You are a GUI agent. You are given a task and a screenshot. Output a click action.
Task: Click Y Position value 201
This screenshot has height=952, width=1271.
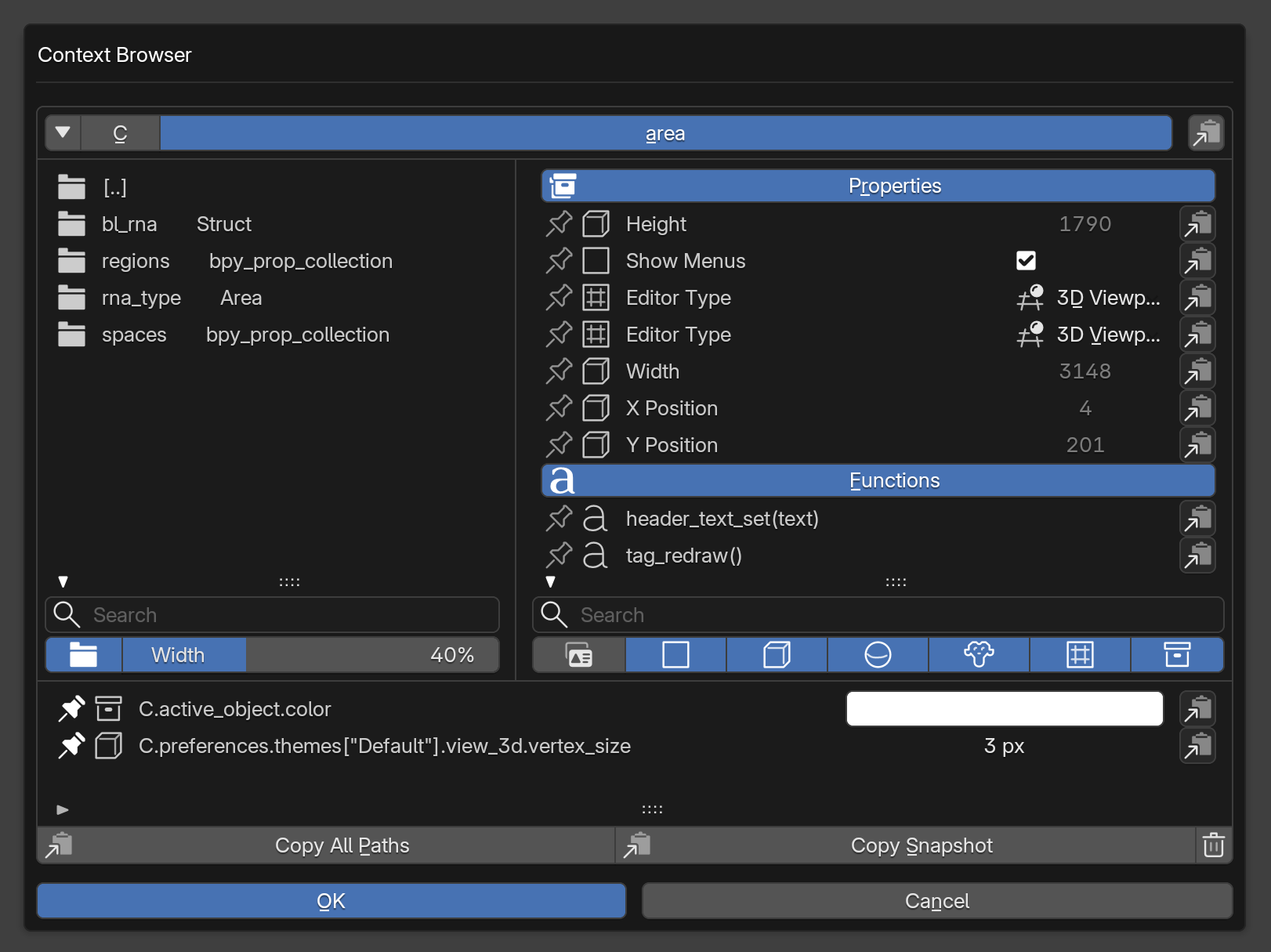[x=1085, y=445]
